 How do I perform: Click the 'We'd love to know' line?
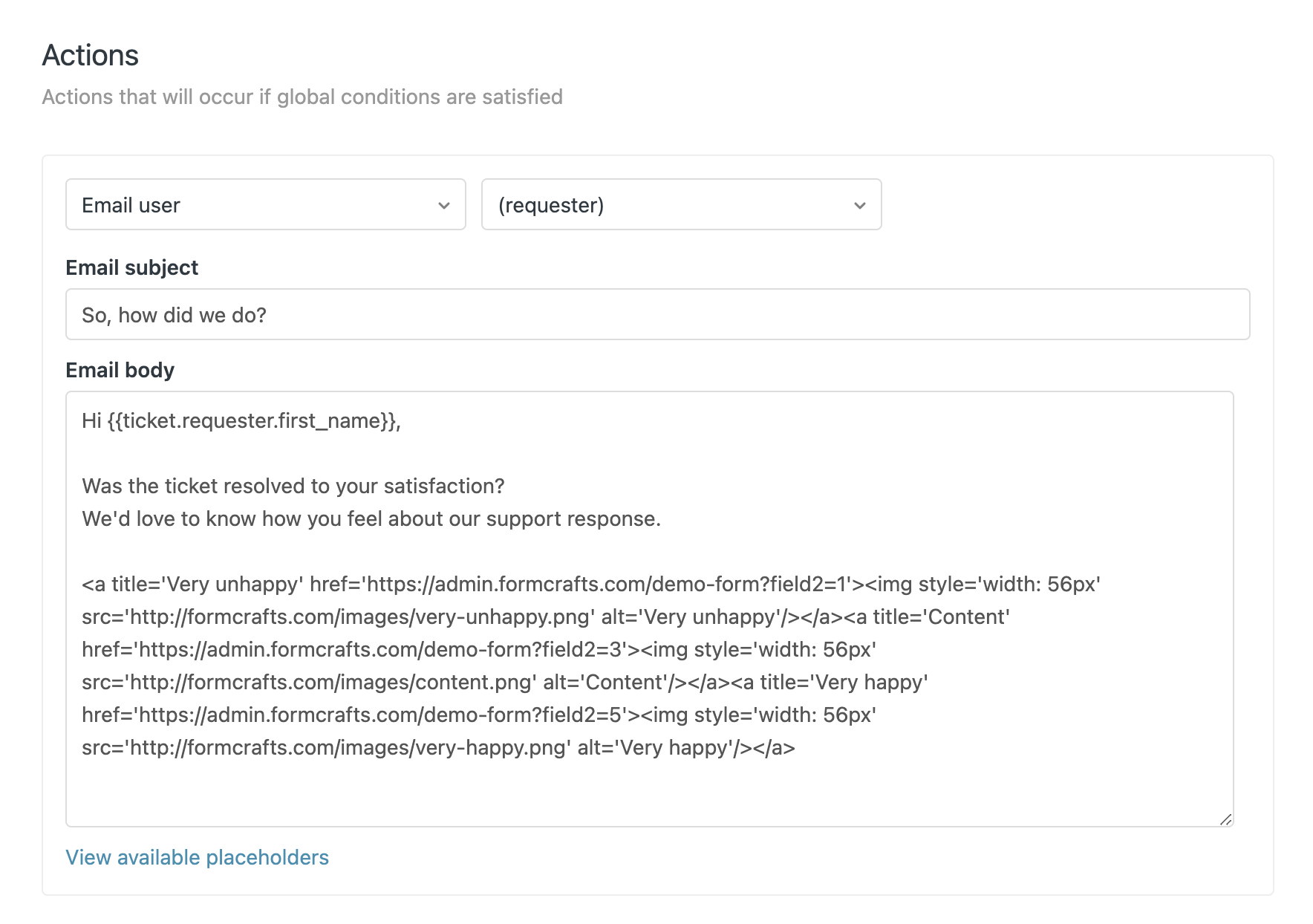371,518
